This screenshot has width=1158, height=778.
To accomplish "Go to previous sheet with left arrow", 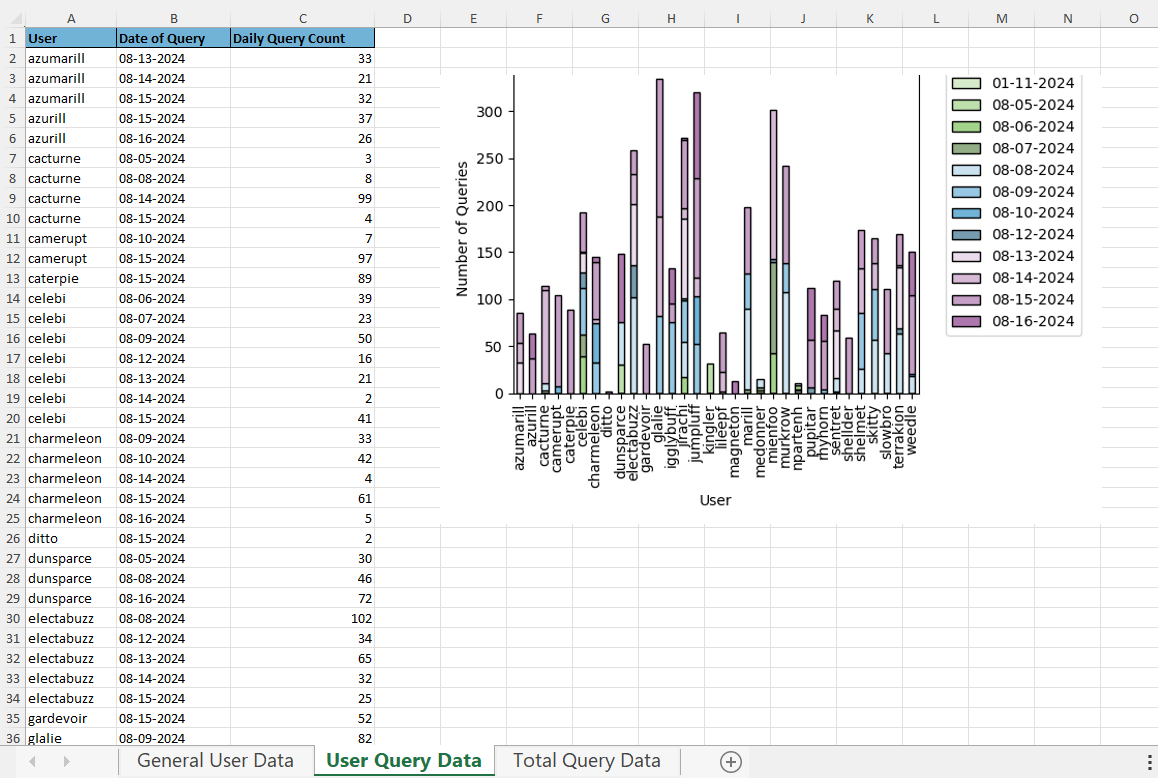I will pyautogui.click(x=32, y=761).
